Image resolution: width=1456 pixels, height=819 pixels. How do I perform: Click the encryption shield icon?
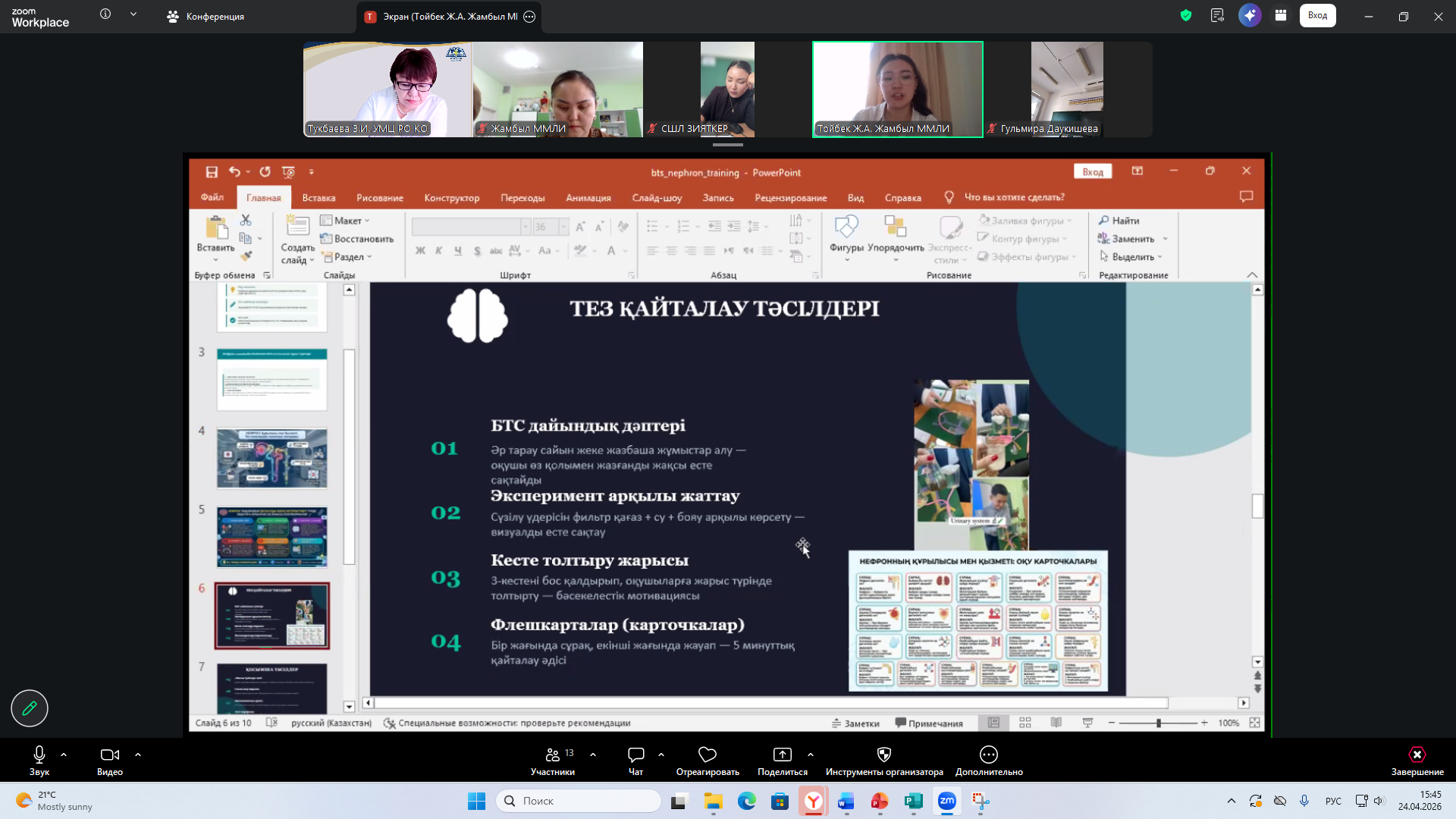[1186, 15]
